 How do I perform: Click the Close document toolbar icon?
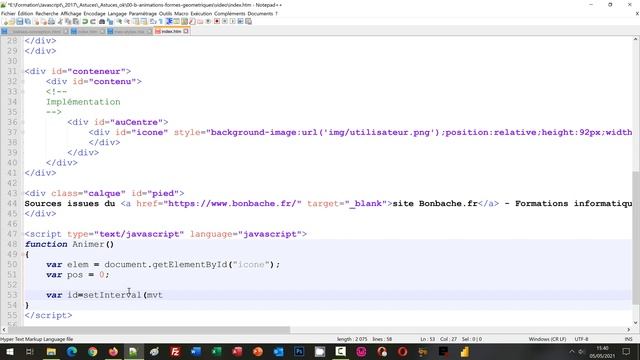point(36,21)
